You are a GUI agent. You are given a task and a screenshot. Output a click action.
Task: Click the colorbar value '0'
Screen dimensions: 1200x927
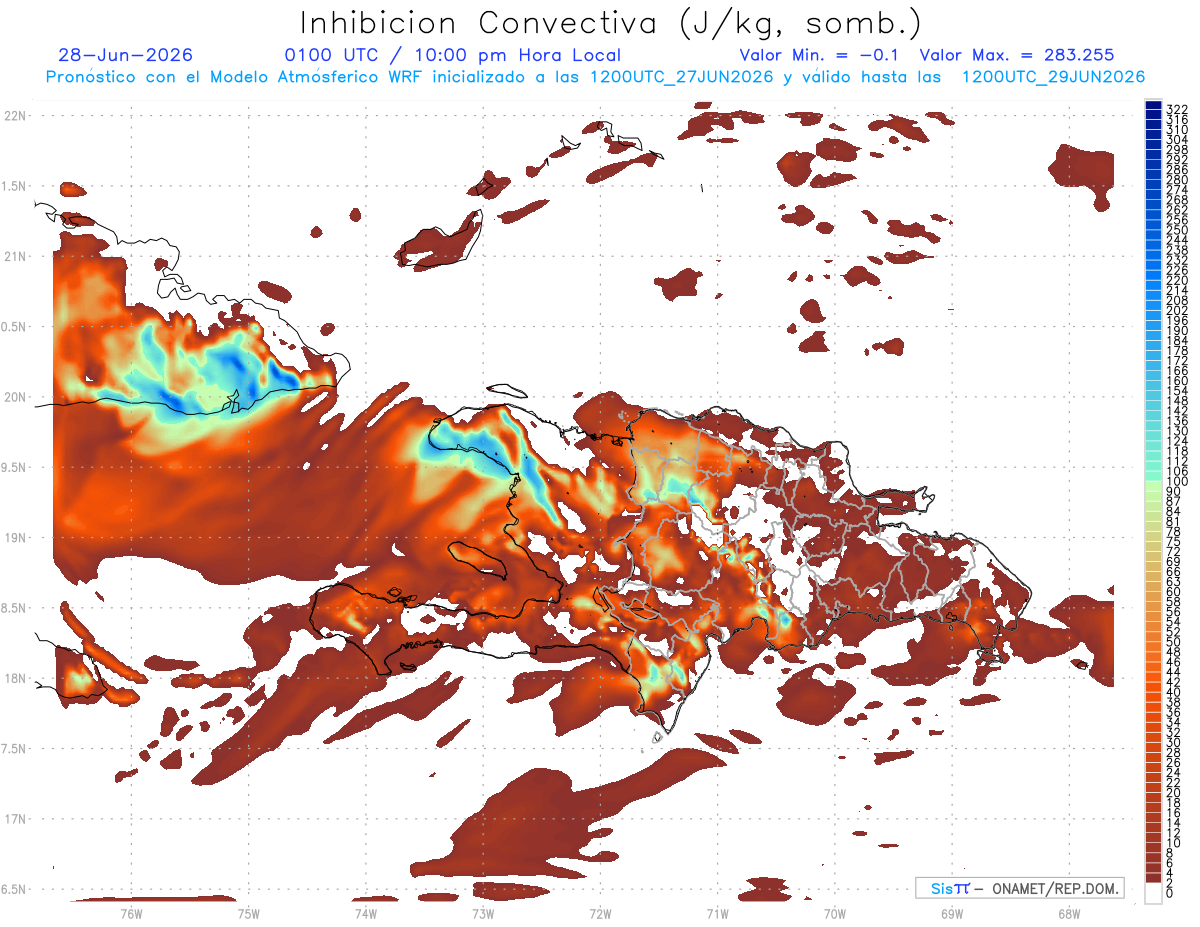coord(1170,893)
